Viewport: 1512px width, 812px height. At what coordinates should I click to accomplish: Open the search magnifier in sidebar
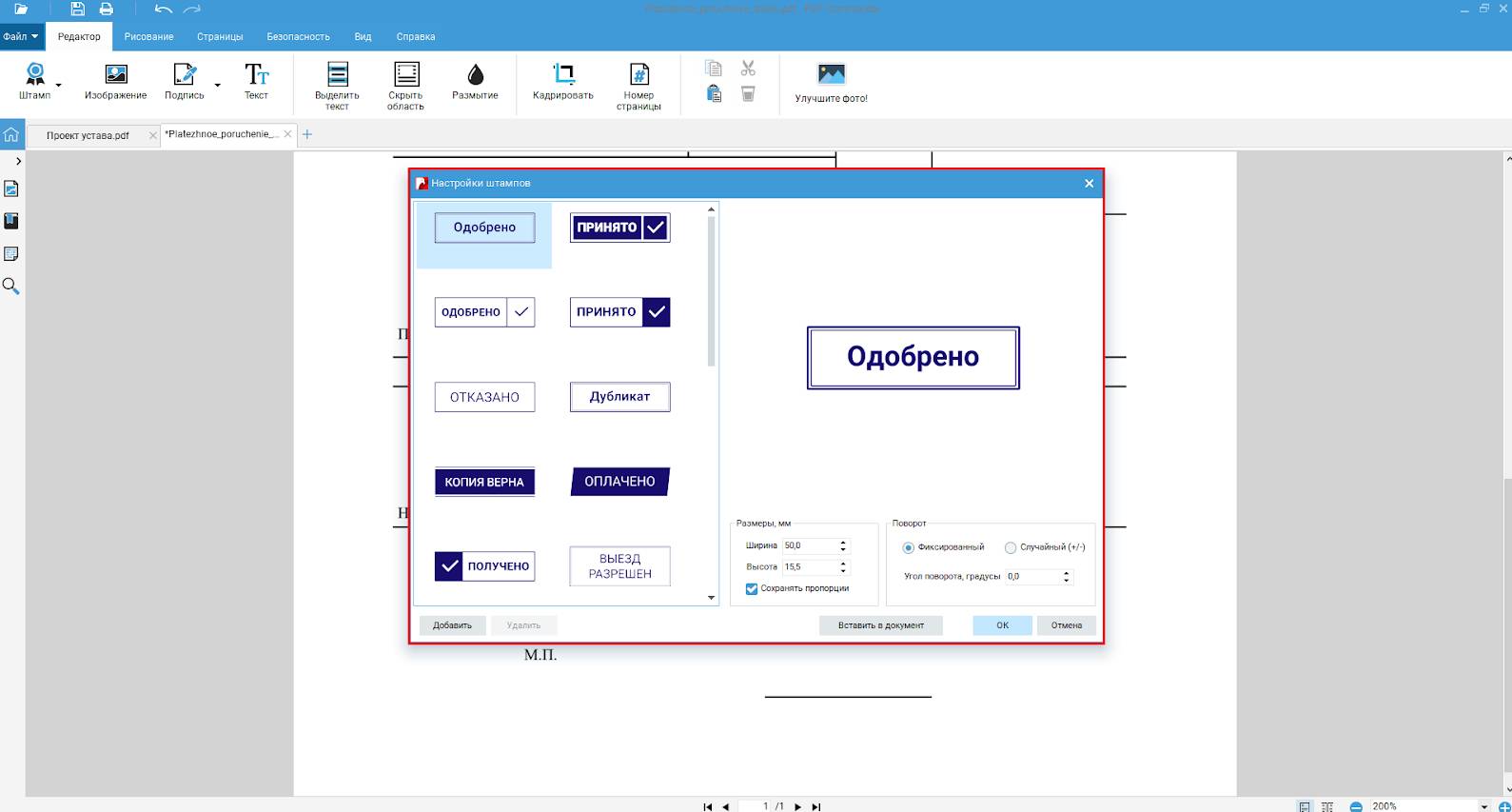(11, 286)
